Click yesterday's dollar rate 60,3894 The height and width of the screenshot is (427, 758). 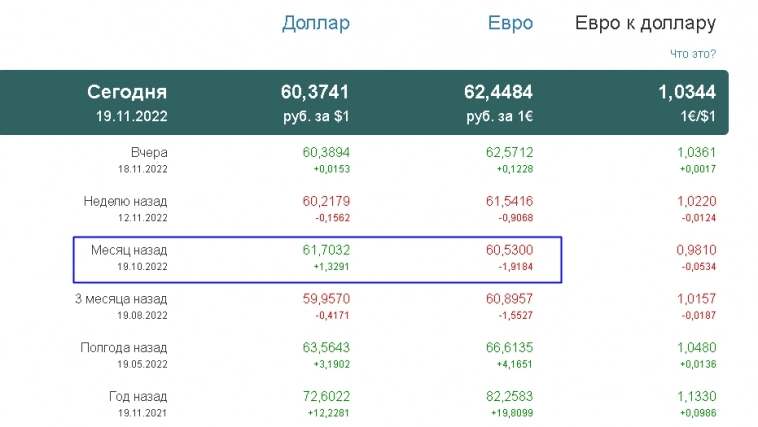326,153
